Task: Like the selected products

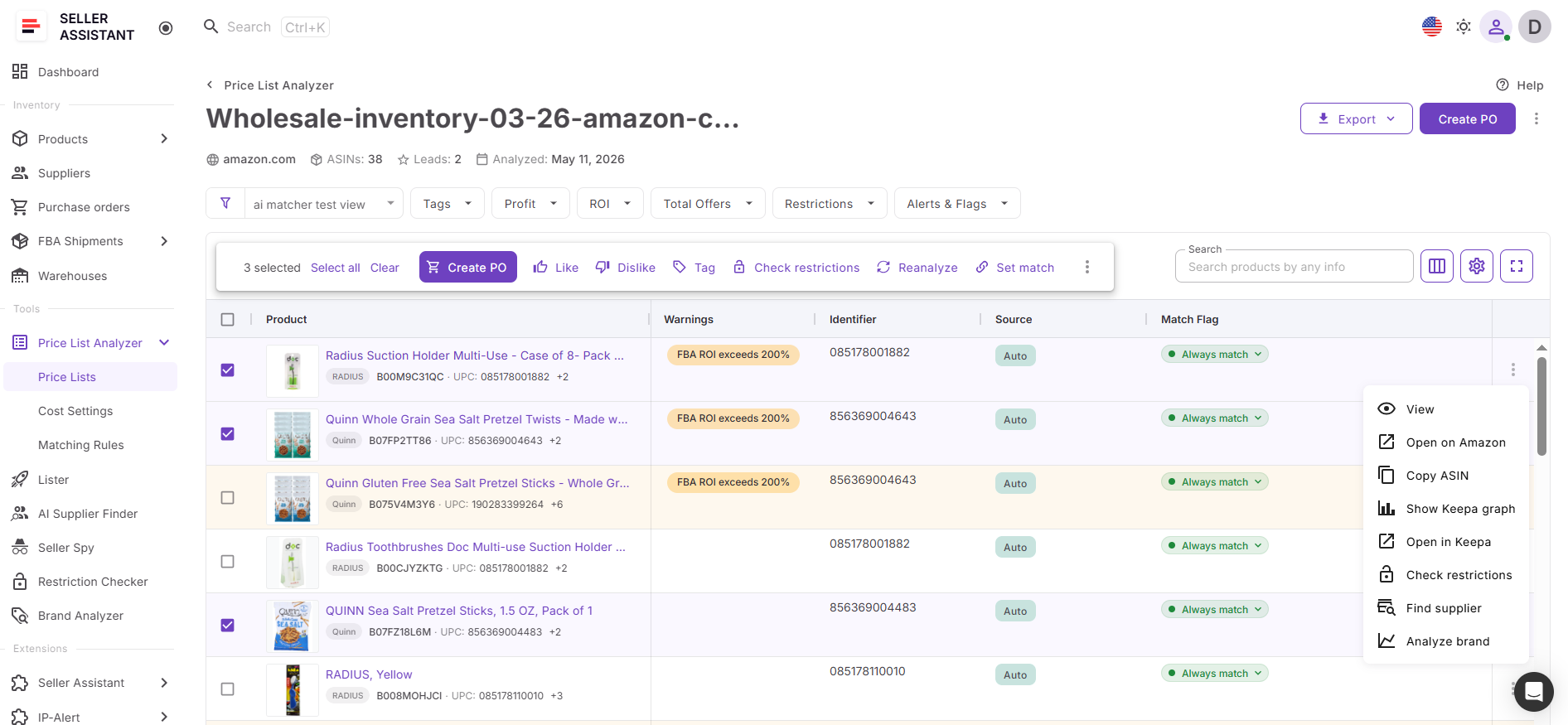Action: coord(556,268)
